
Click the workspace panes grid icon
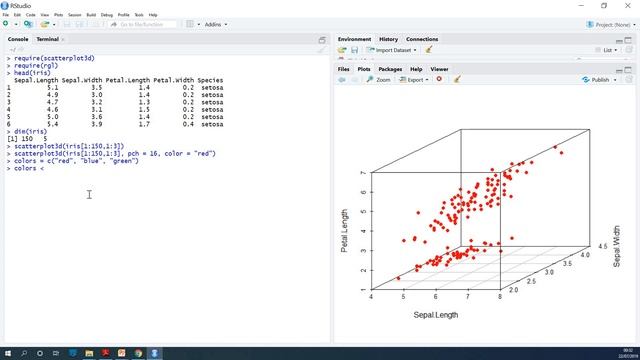coord(190,24)
